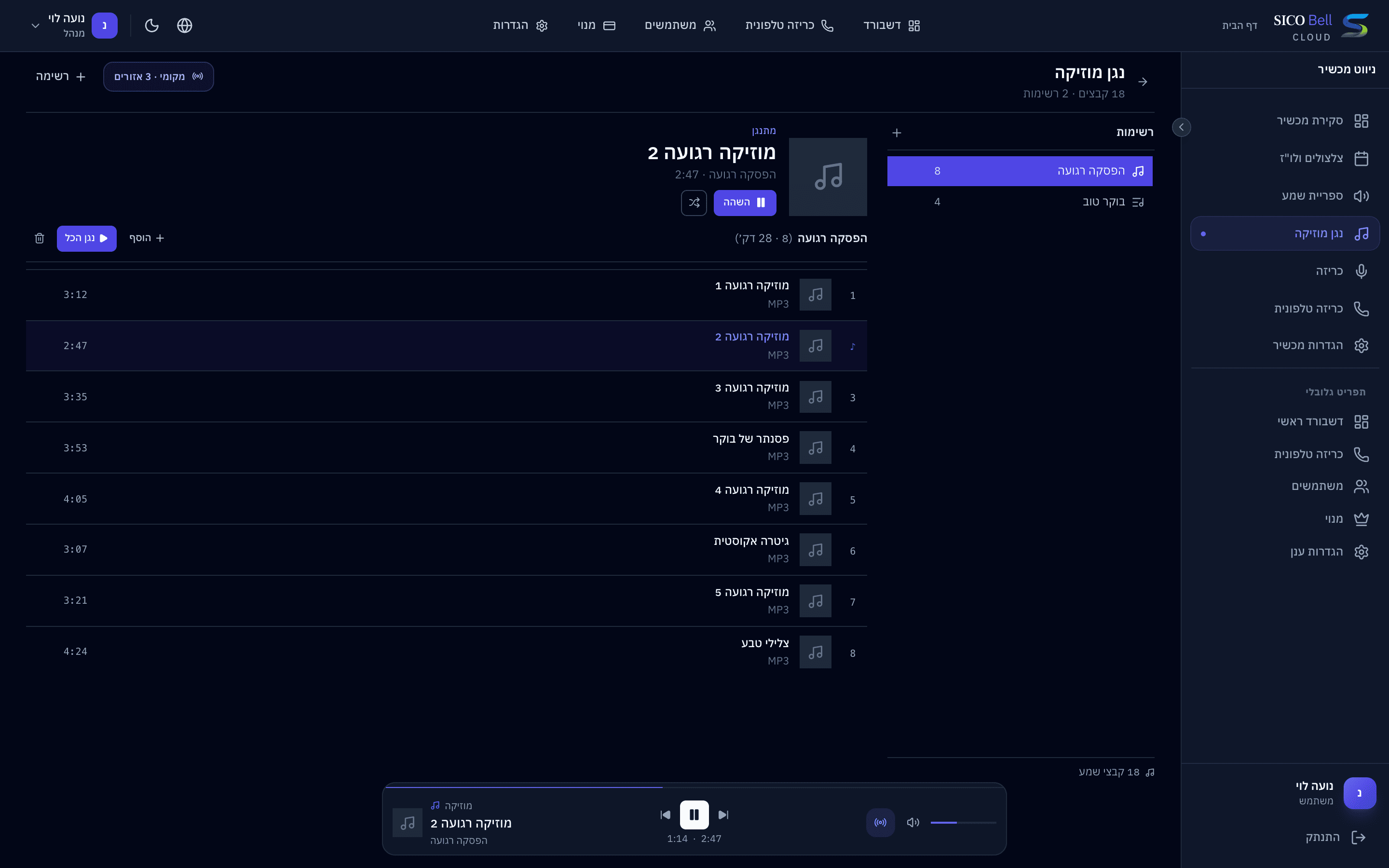
Task: Pause playback with השהה button
Action: [745, 203]
